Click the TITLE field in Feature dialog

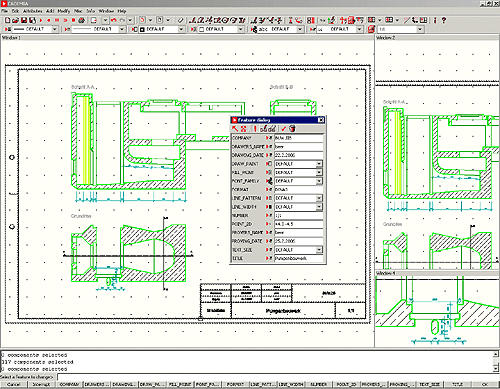click(x=299, y=258)
